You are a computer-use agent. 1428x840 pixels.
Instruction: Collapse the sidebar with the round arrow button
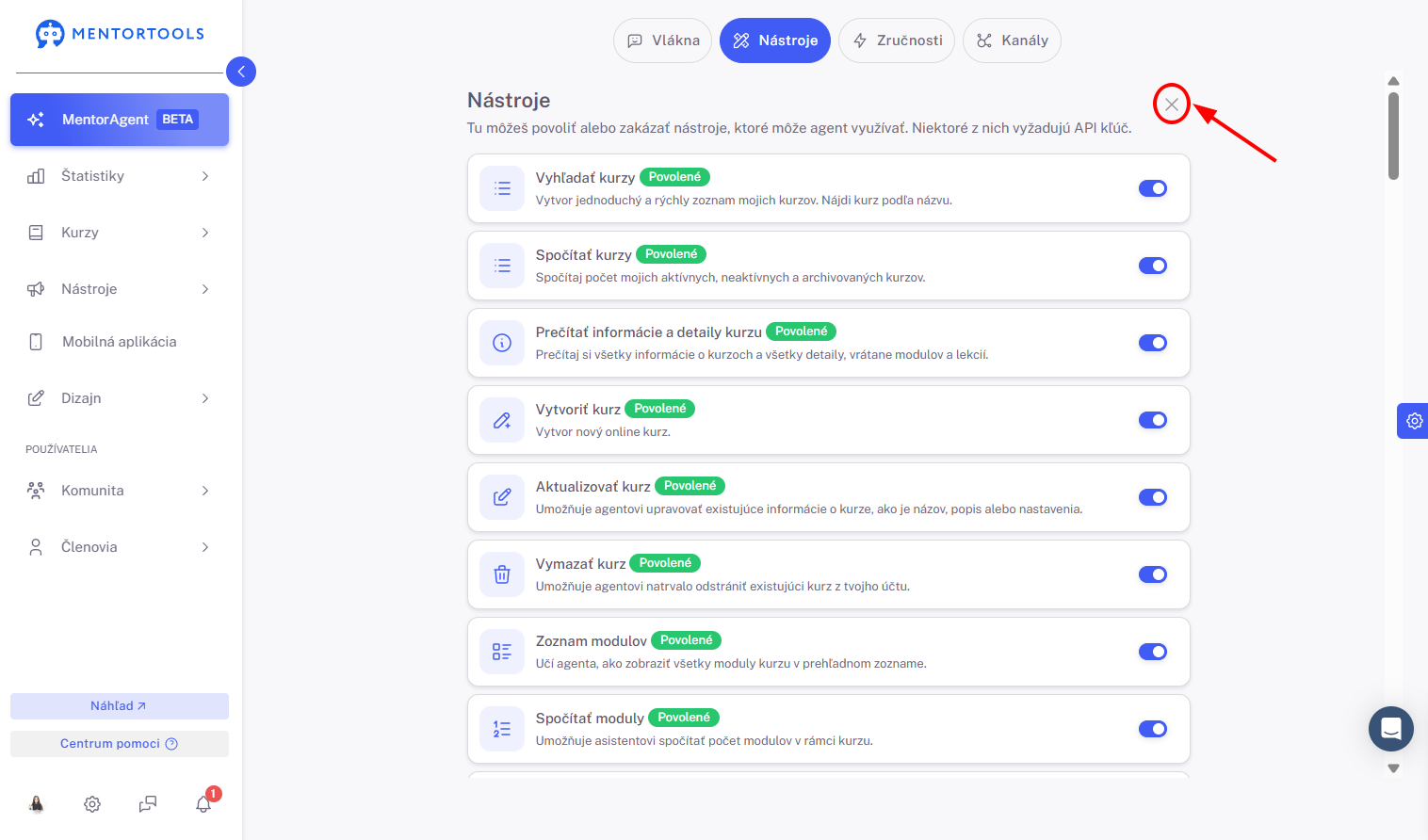(241, 72)
